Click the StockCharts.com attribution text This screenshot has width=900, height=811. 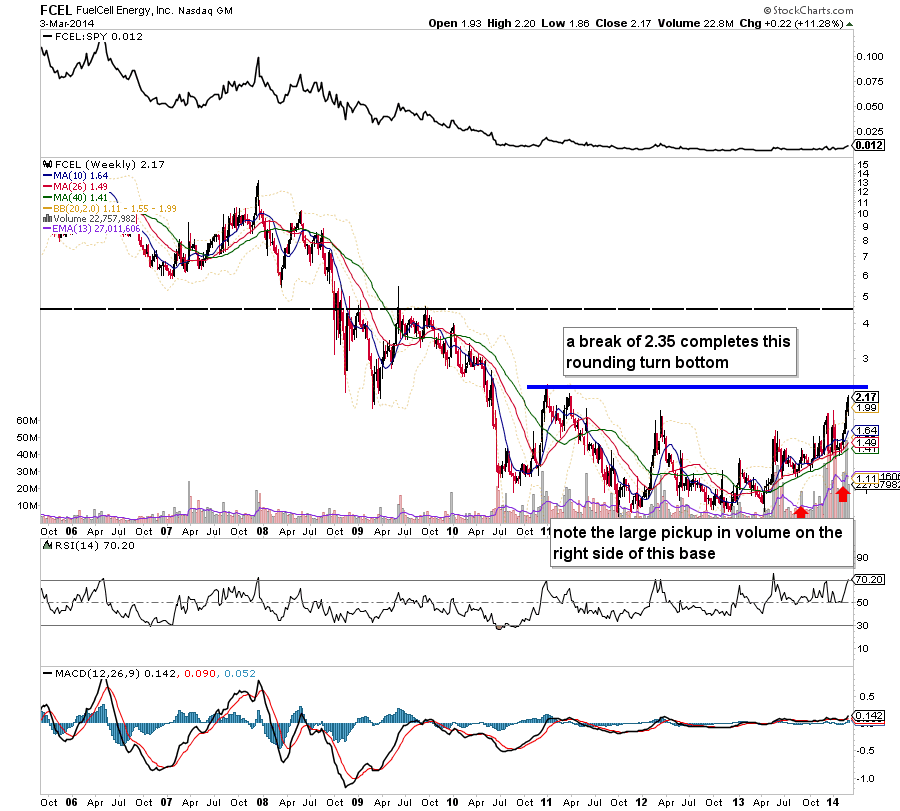(813, 10)
